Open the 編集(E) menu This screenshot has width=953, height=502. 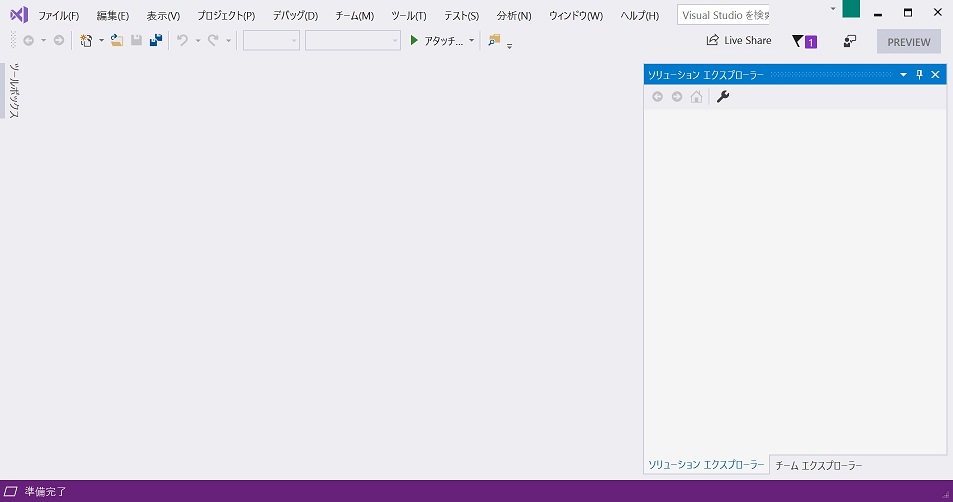pos(112,16)
